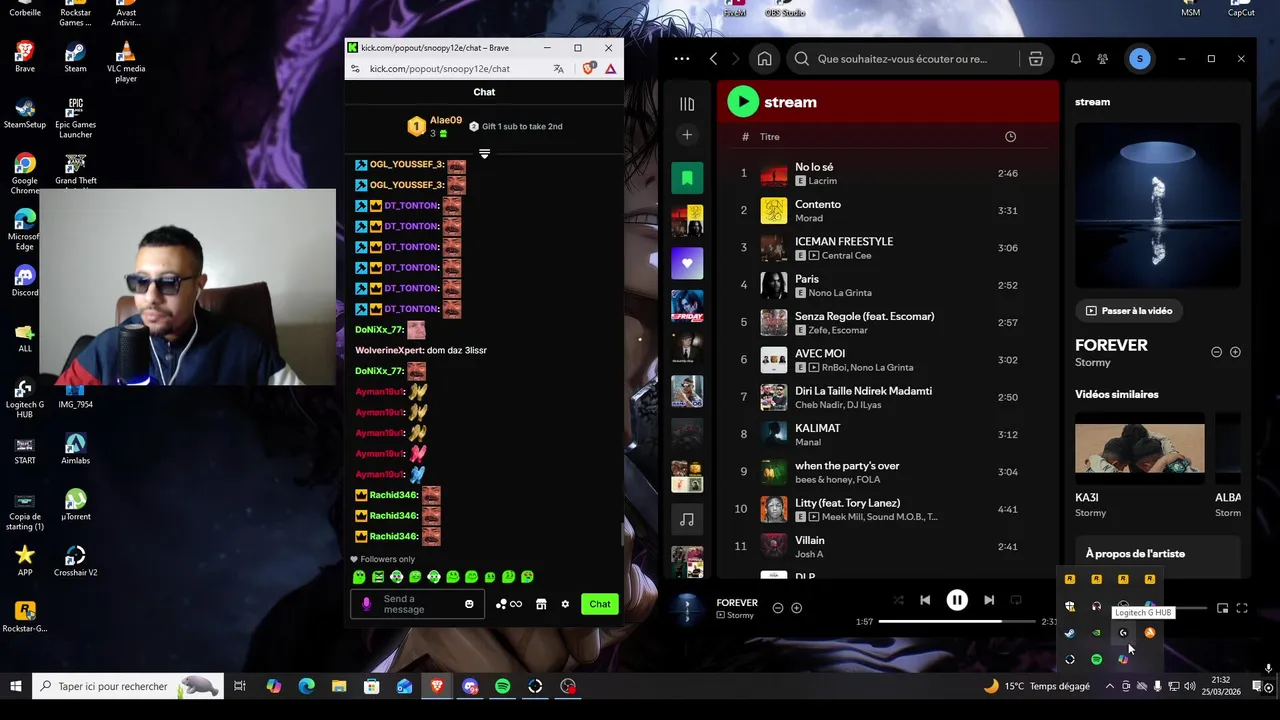The image size is (1280, 720).
Task: Click the Chat send button in Kick
Action: tap(600, 604)
